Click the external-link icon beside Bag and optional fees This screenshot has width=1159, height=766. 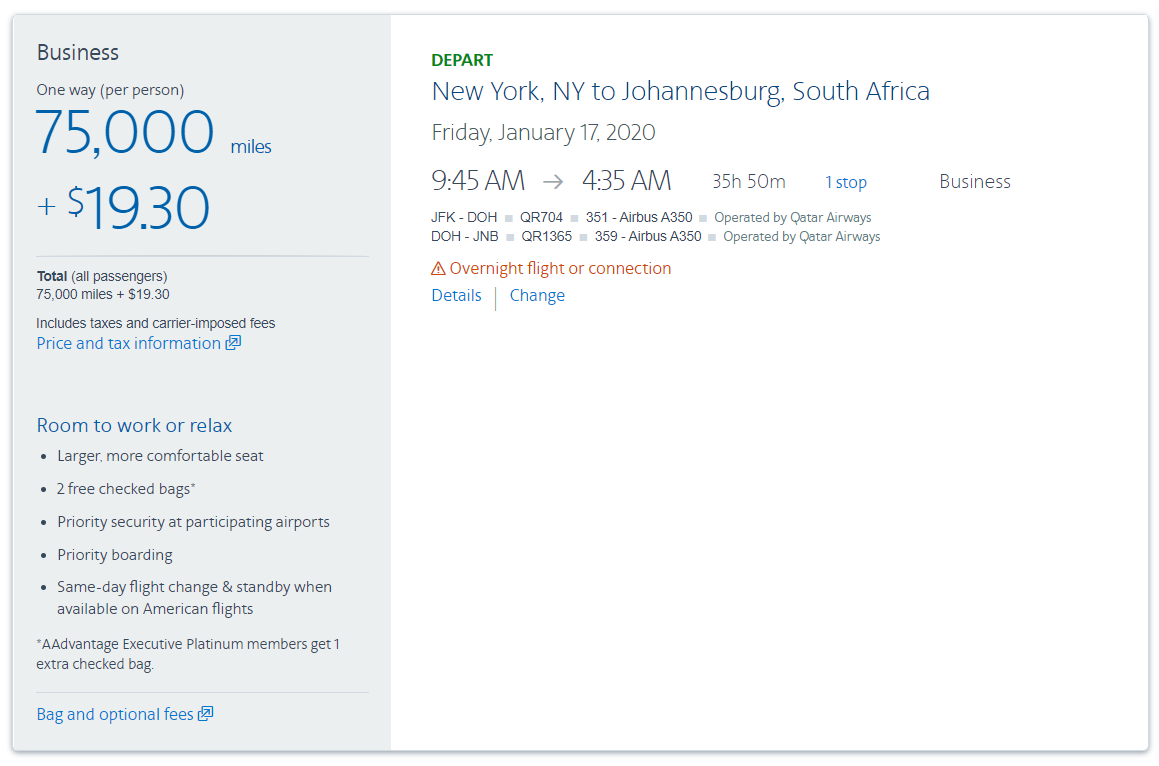(206, 714)
